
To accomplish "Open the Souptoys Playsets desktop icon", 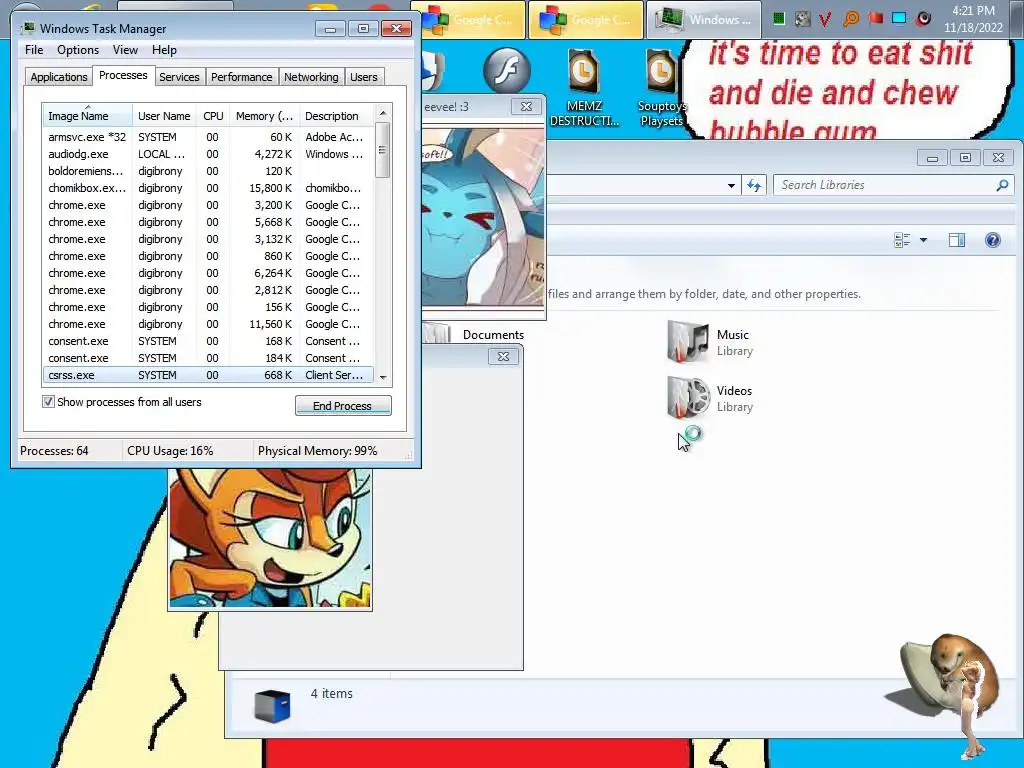I will 661,88.
